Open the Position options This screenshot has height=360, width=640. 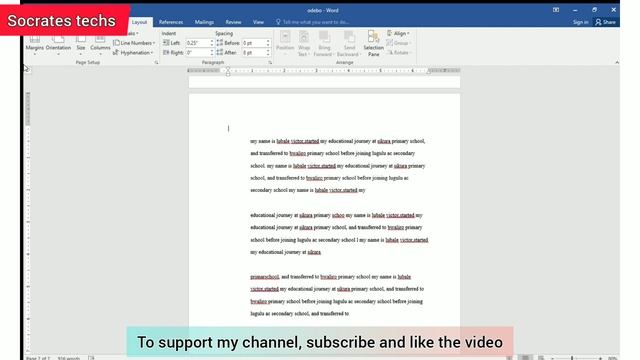tap(285, 43)
